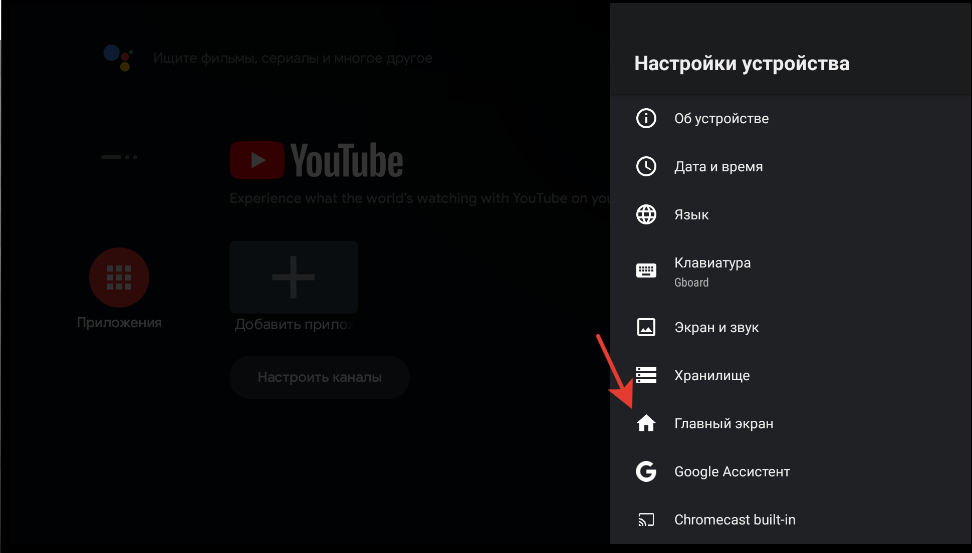Select Дата и время setting
Image resolution: width=972 pixels, height=553 pixels.
point(790,166)
